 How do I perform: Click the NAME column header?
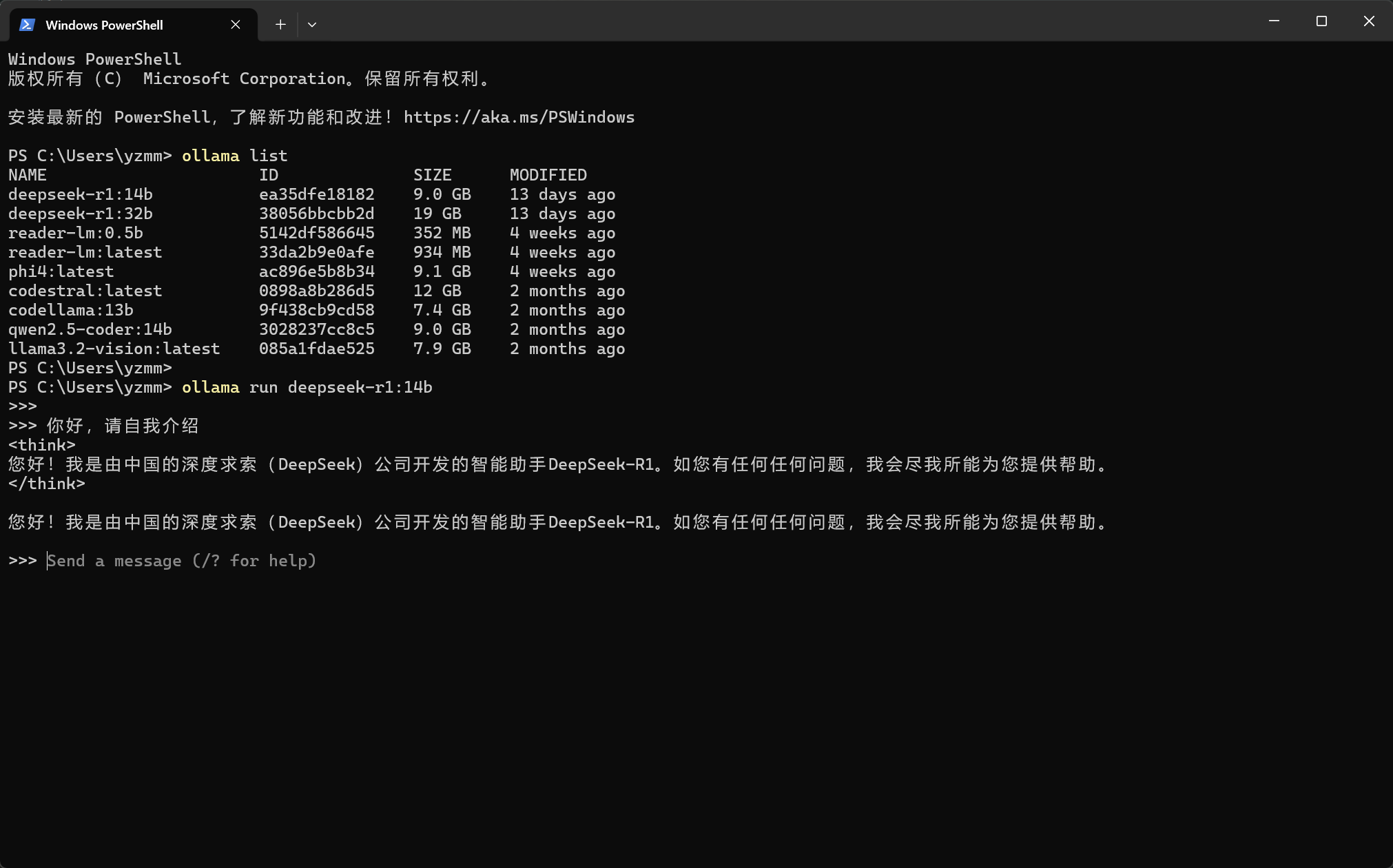tap(28, 175)
